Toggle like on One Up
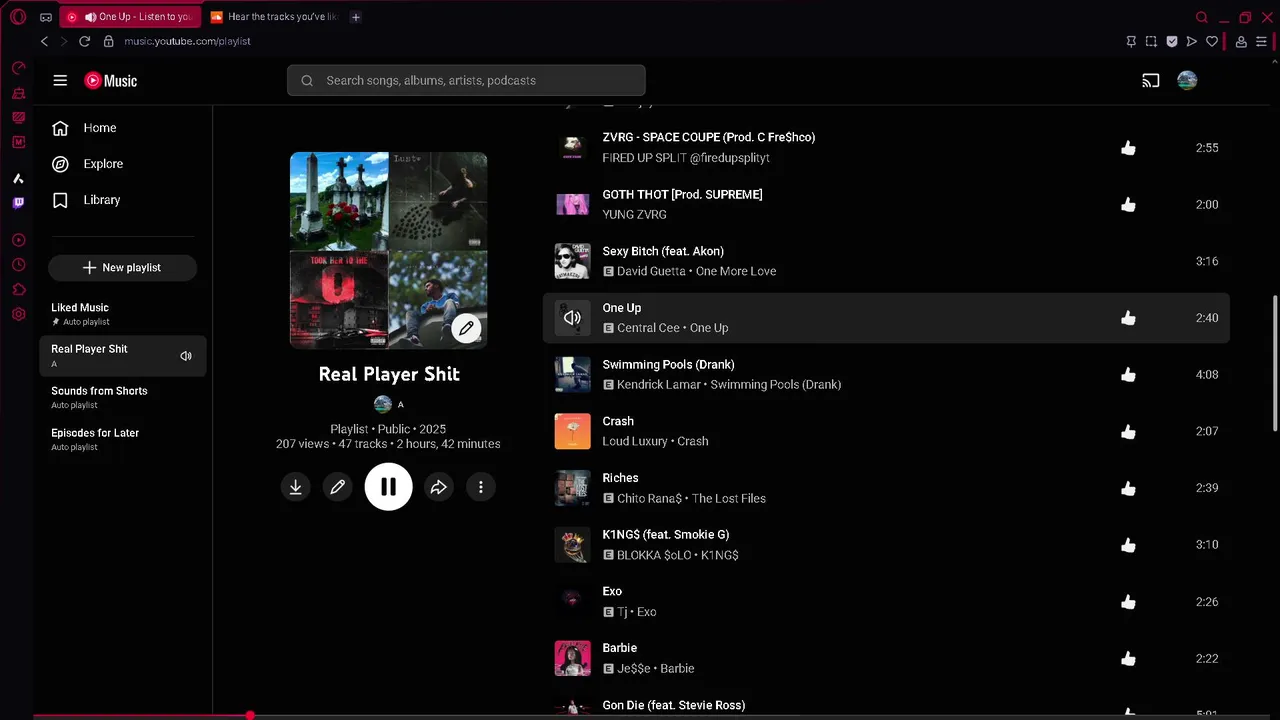This screenshot has height=720, width=1280. click(x=1128, y=318)
